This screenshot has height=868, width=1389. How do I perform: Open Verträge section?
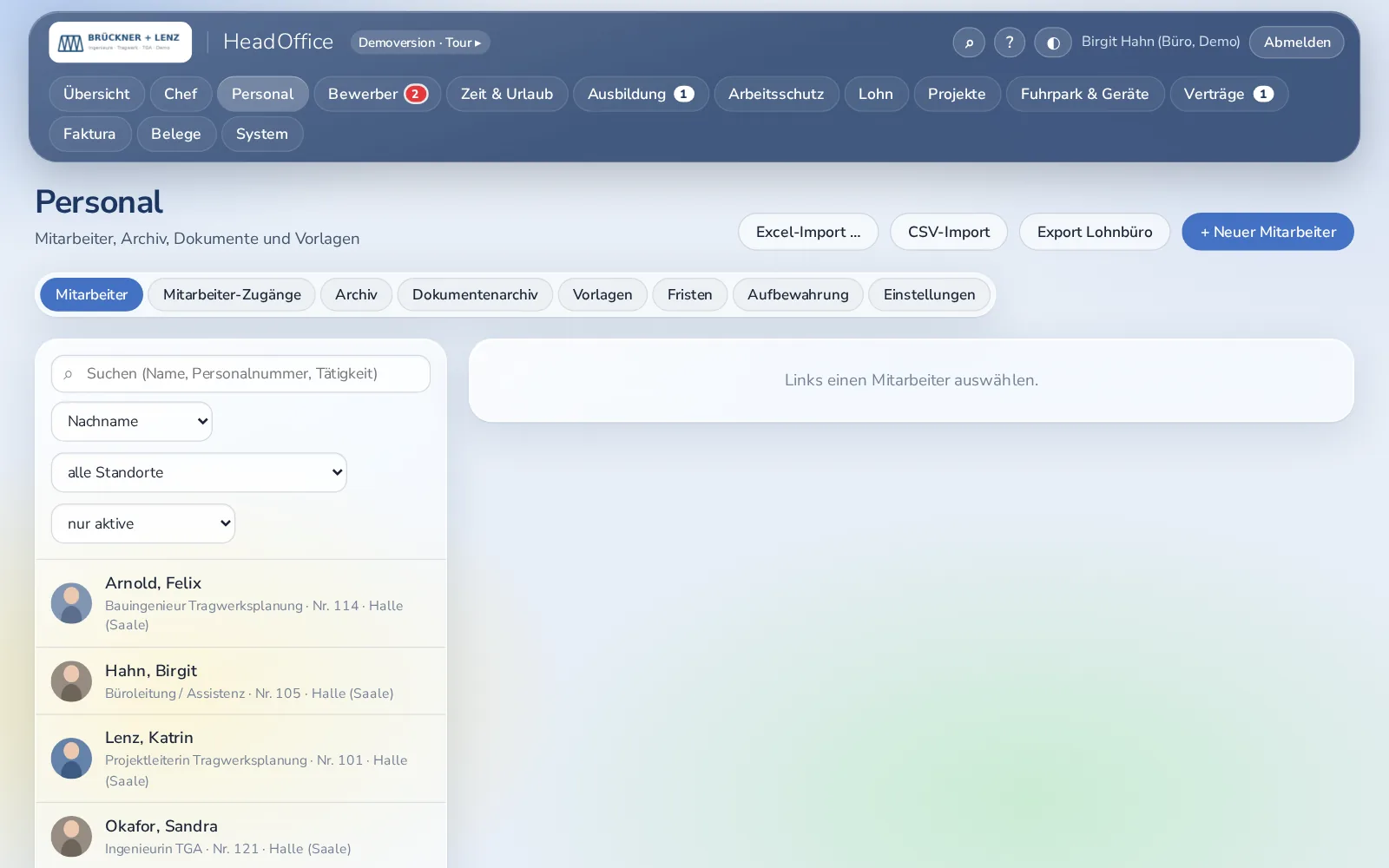[1228, 94]
